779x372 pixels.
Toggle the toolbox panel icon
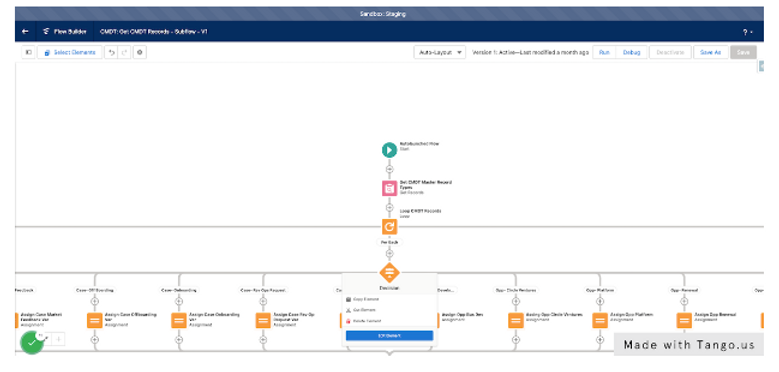tap(28, 52)
